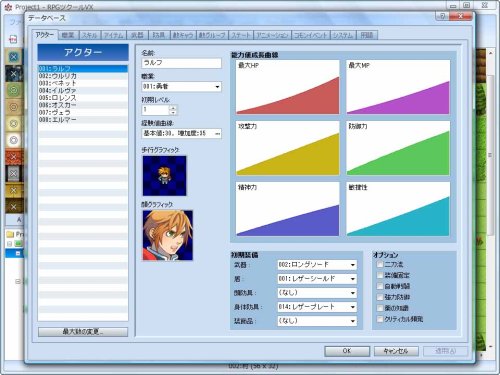The image size is (500, 375).
Task: Select actor 002:ウルリカ in the list
Action: pyautogui.click(x=83, y=76)
